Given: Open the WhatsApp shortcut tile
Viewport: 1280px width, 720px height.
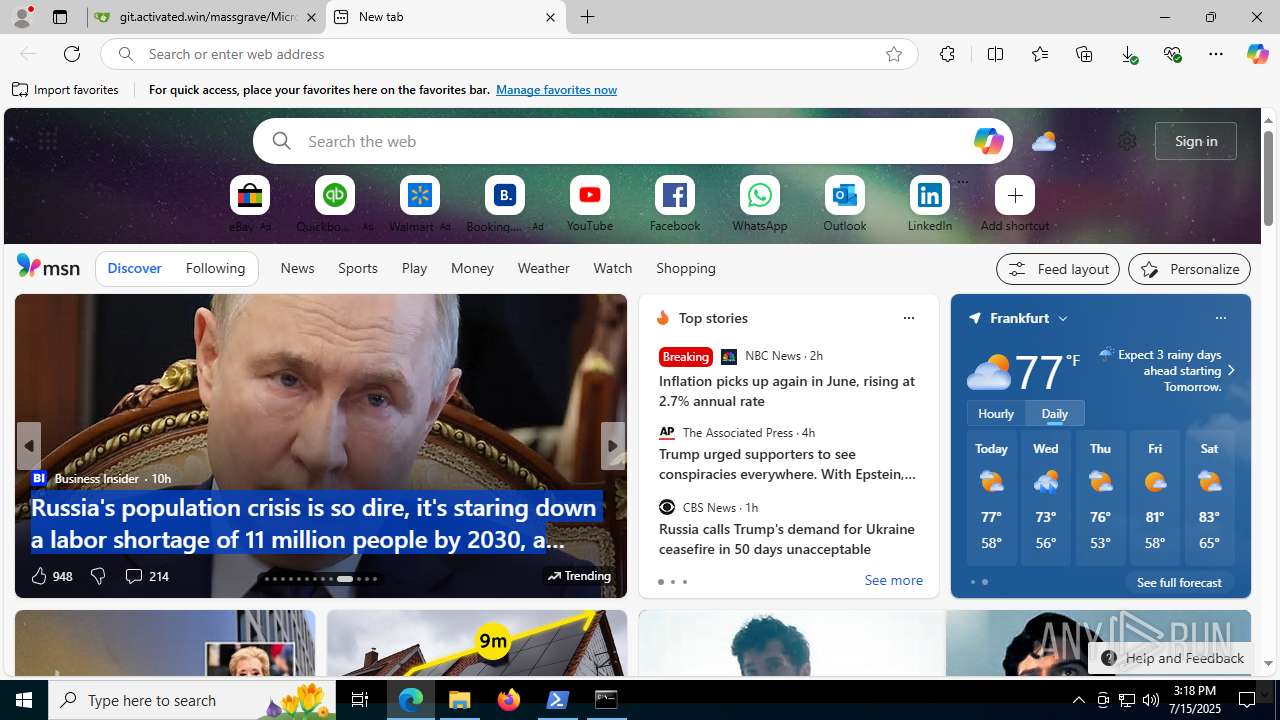Looking at the screenshot, I should [760, 195].
